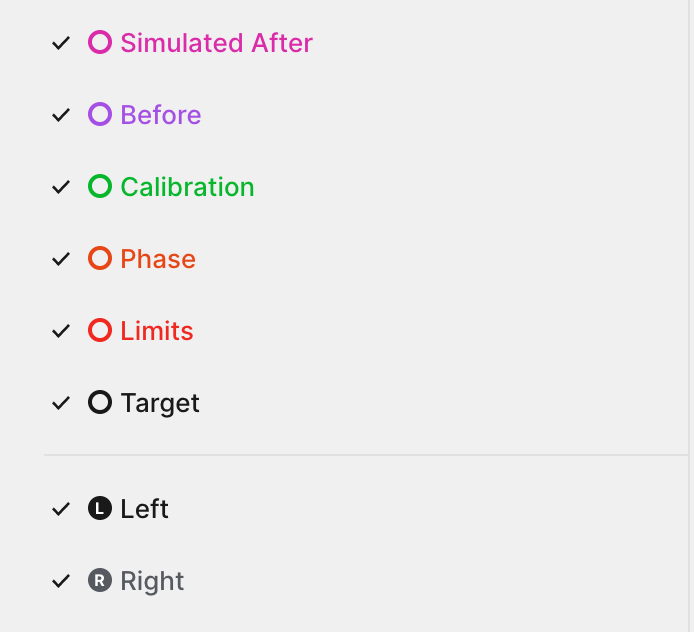
Task: Toggle the checkmark beside Phase
Action: [61, 259]
